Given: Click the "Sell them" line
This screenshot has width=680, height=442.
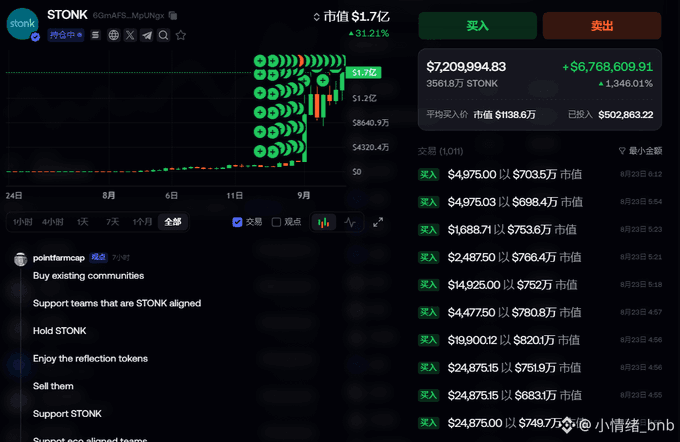Looking at the screenshot, I should coord(53,386).
